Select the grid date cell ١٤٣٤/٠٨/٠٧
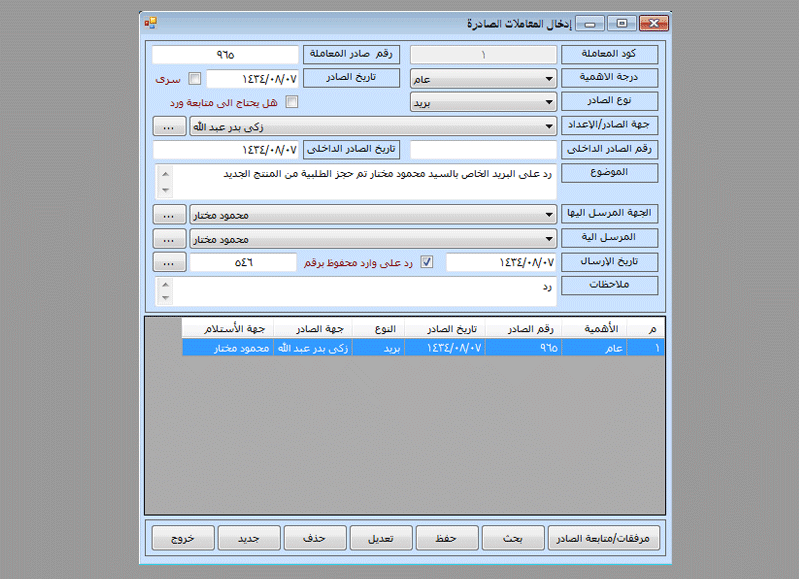The width and height of the screenshot is (799, 579). click(x=445, y=348)
